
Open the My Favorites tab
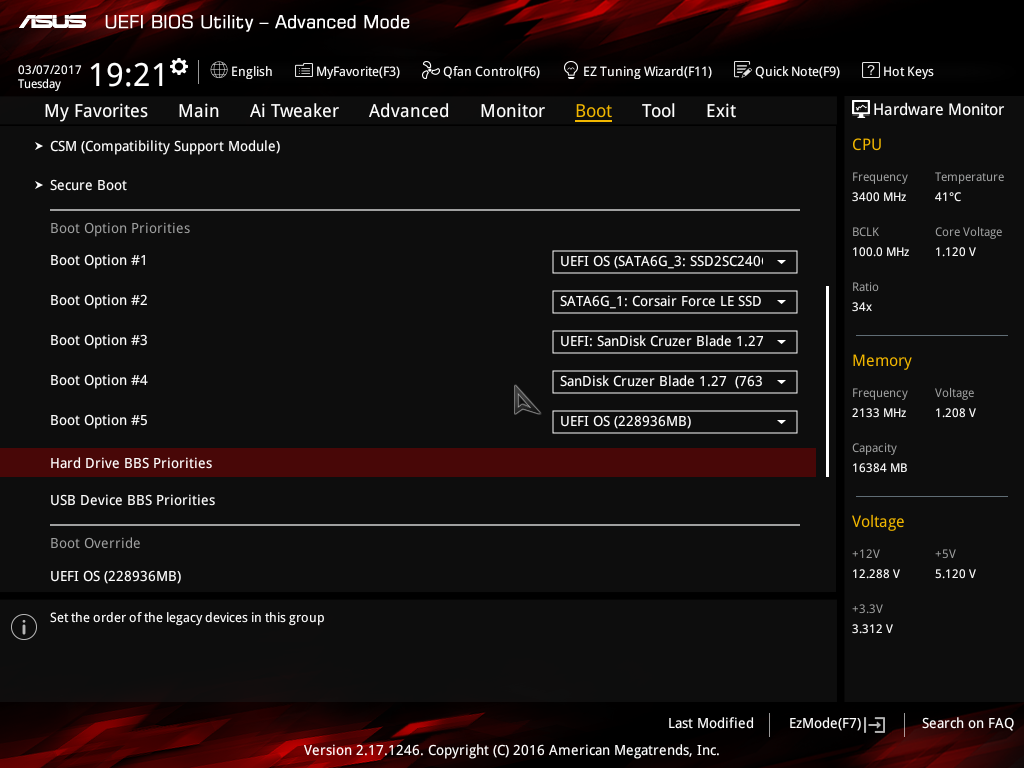tap(96, 111)
